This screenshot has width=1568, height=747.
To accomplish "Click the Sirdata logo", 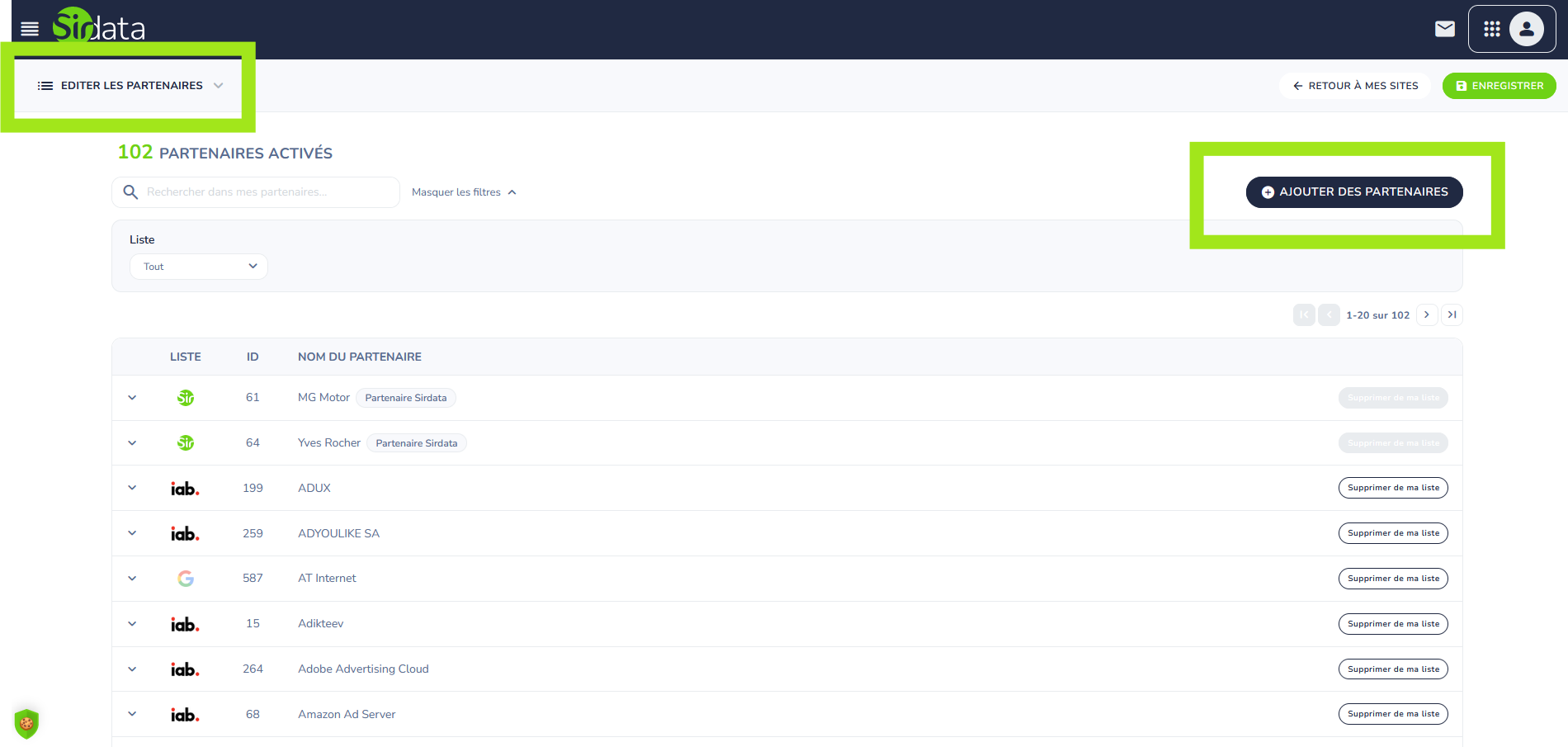I will coord(100,26).
